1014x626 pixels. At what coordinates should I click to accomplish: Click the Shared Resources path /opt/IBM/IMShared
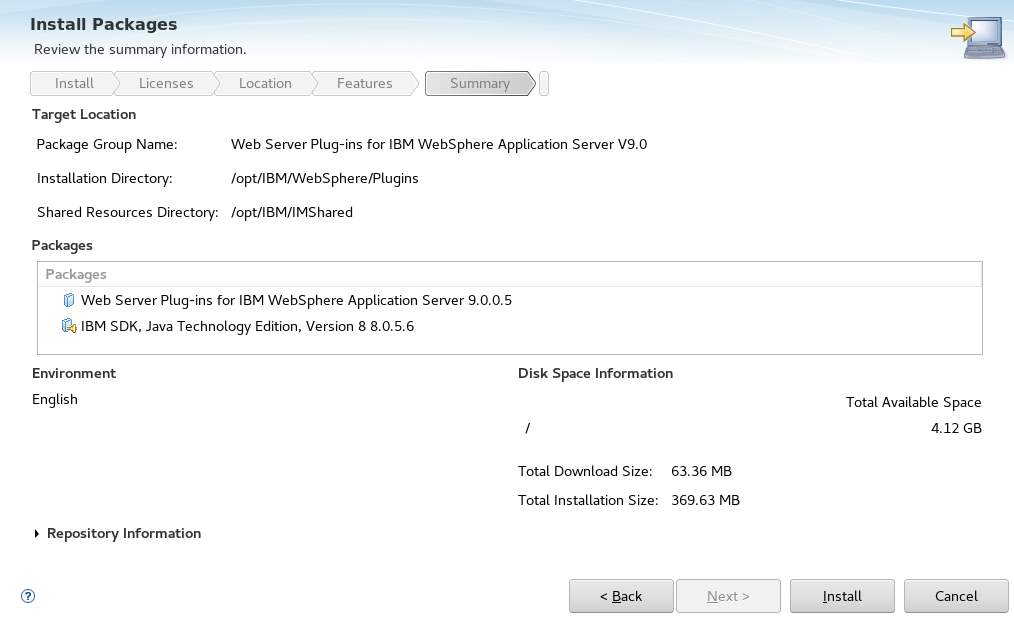click(292, 212)
